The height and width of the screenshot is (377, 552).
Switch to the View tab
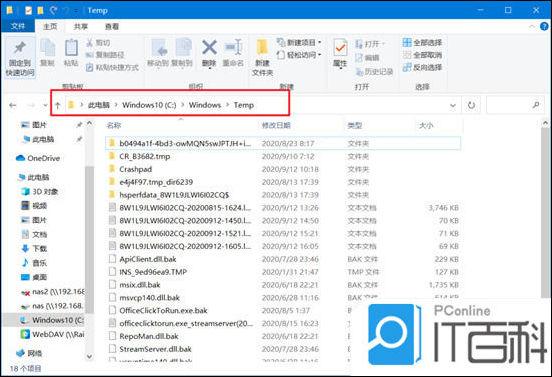coord(112,26)
